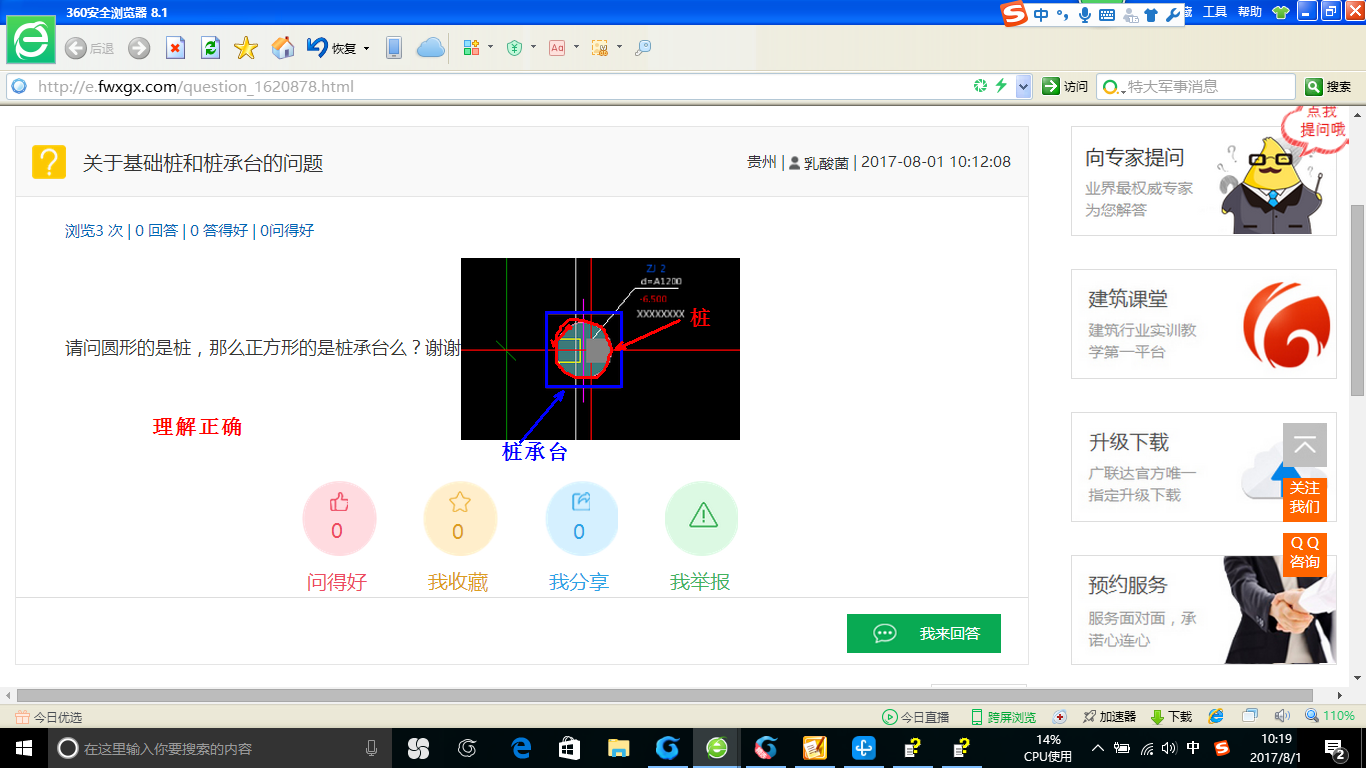The image size is (1366, 768).
Task: Open the 恢复 dropdown arrow
Action: (x=366, y=48)
